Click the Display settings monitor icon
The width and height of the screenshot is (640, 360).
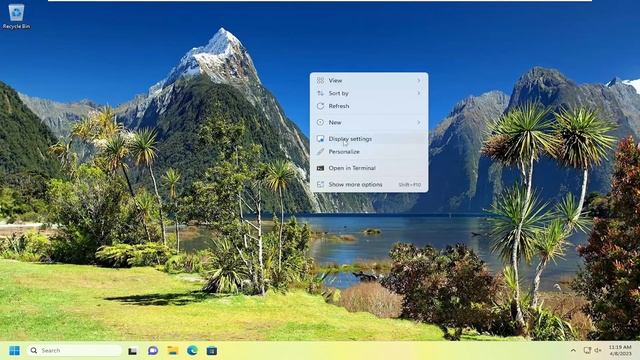(320, 139)
